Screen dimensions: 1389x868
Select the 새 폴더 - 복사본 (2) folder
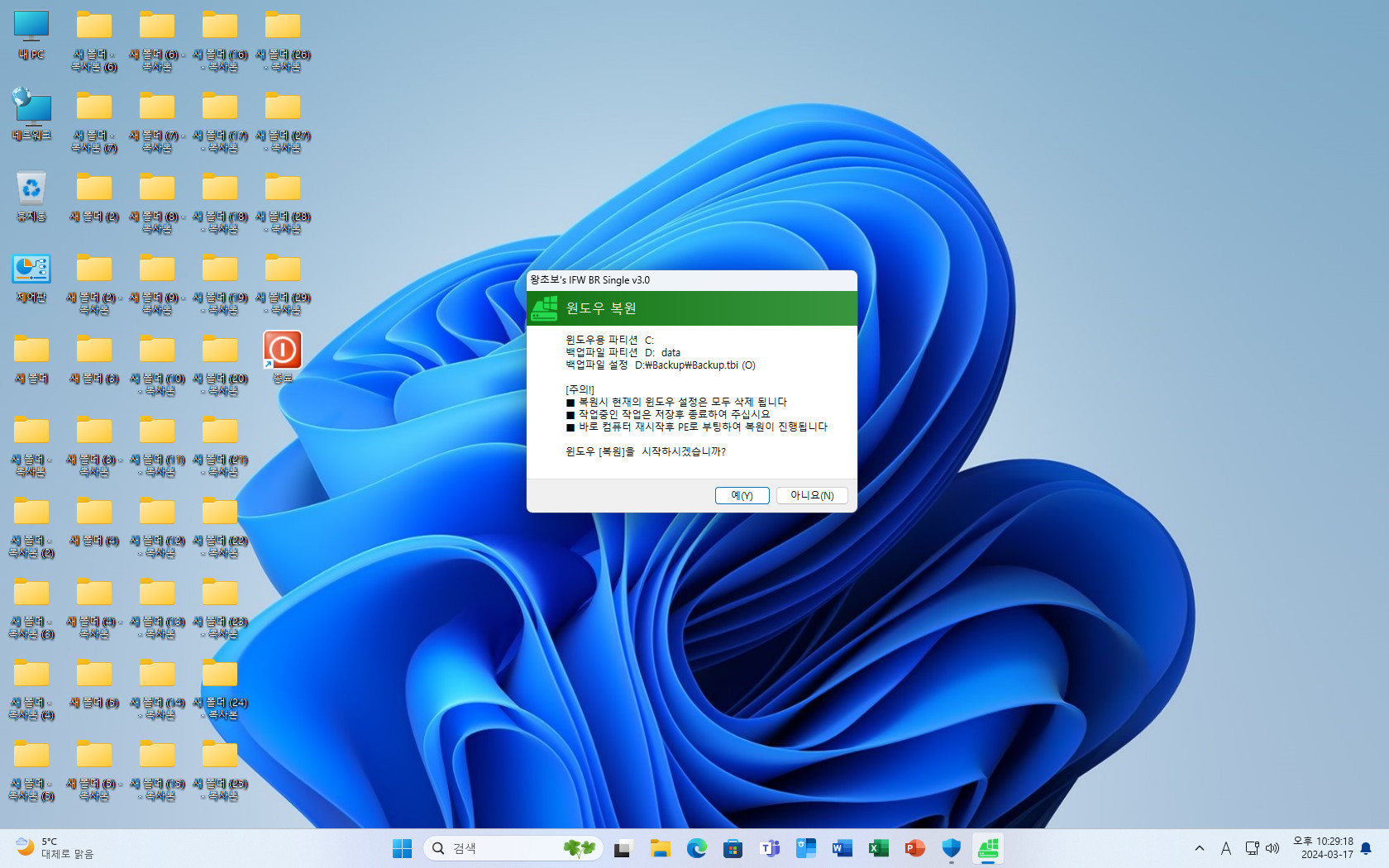31,527
